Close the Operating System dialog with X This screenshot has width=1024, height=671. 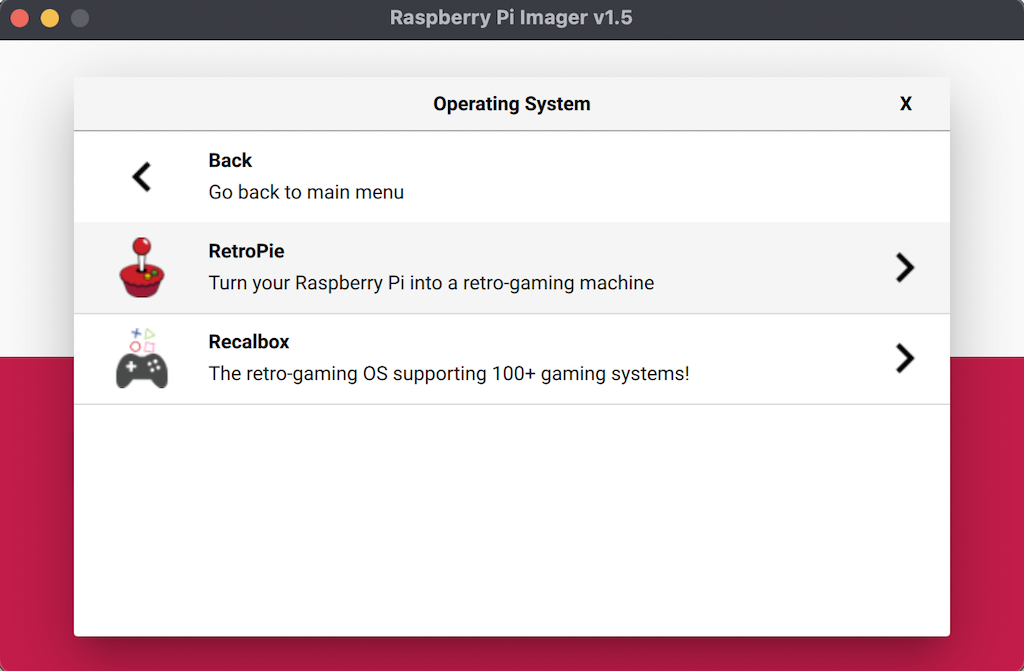(905, 104)
